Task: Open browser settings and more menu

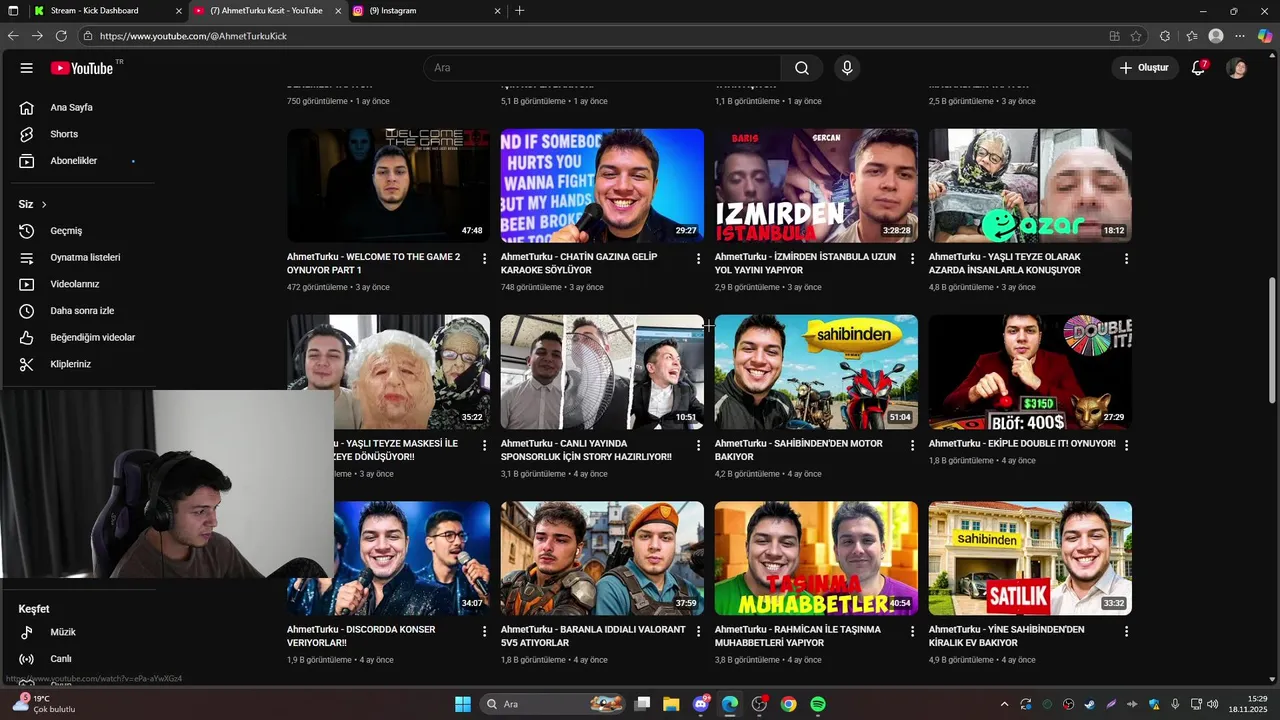Action: point(1241,36)
